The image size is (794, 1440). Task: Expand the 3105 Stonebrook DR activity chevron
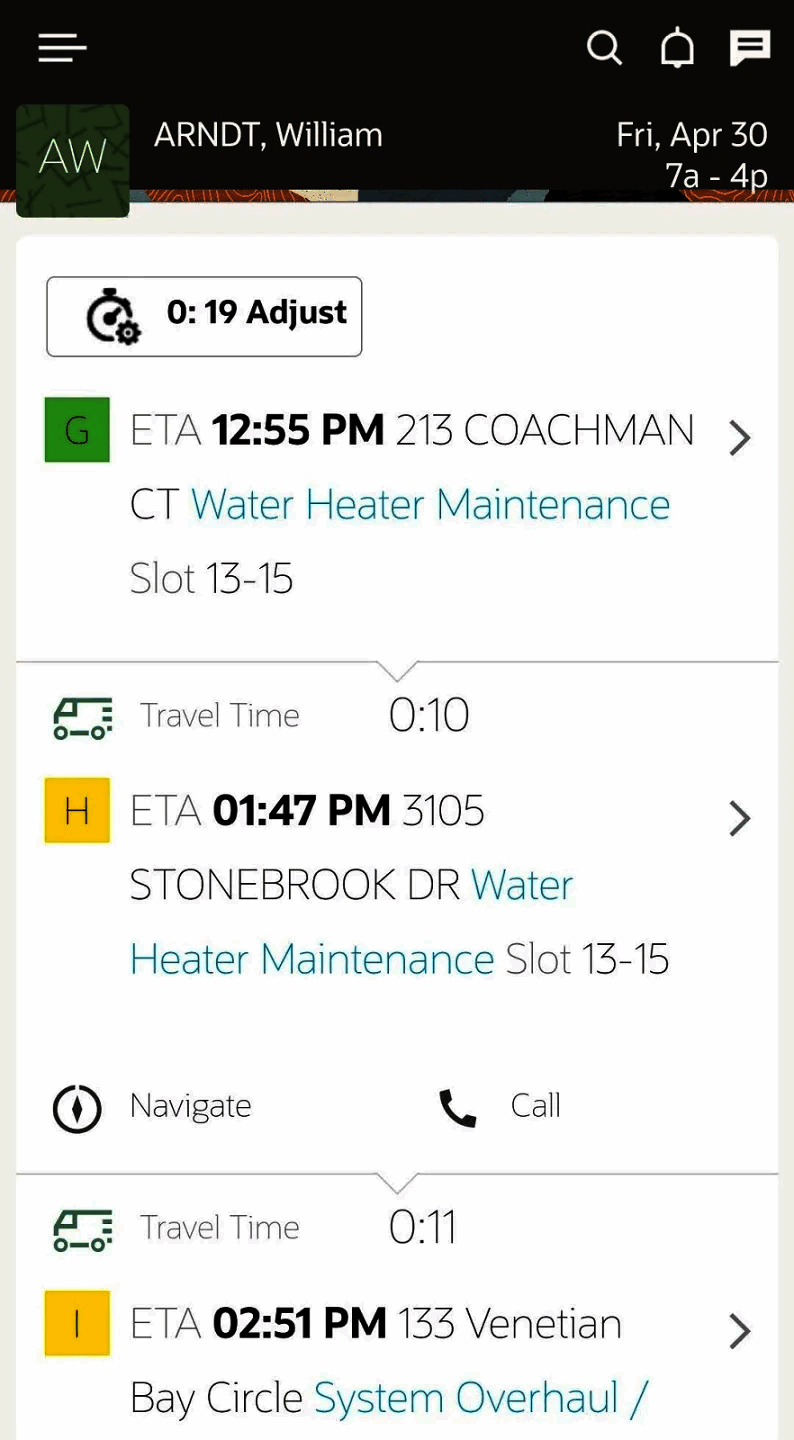[739, 818]
